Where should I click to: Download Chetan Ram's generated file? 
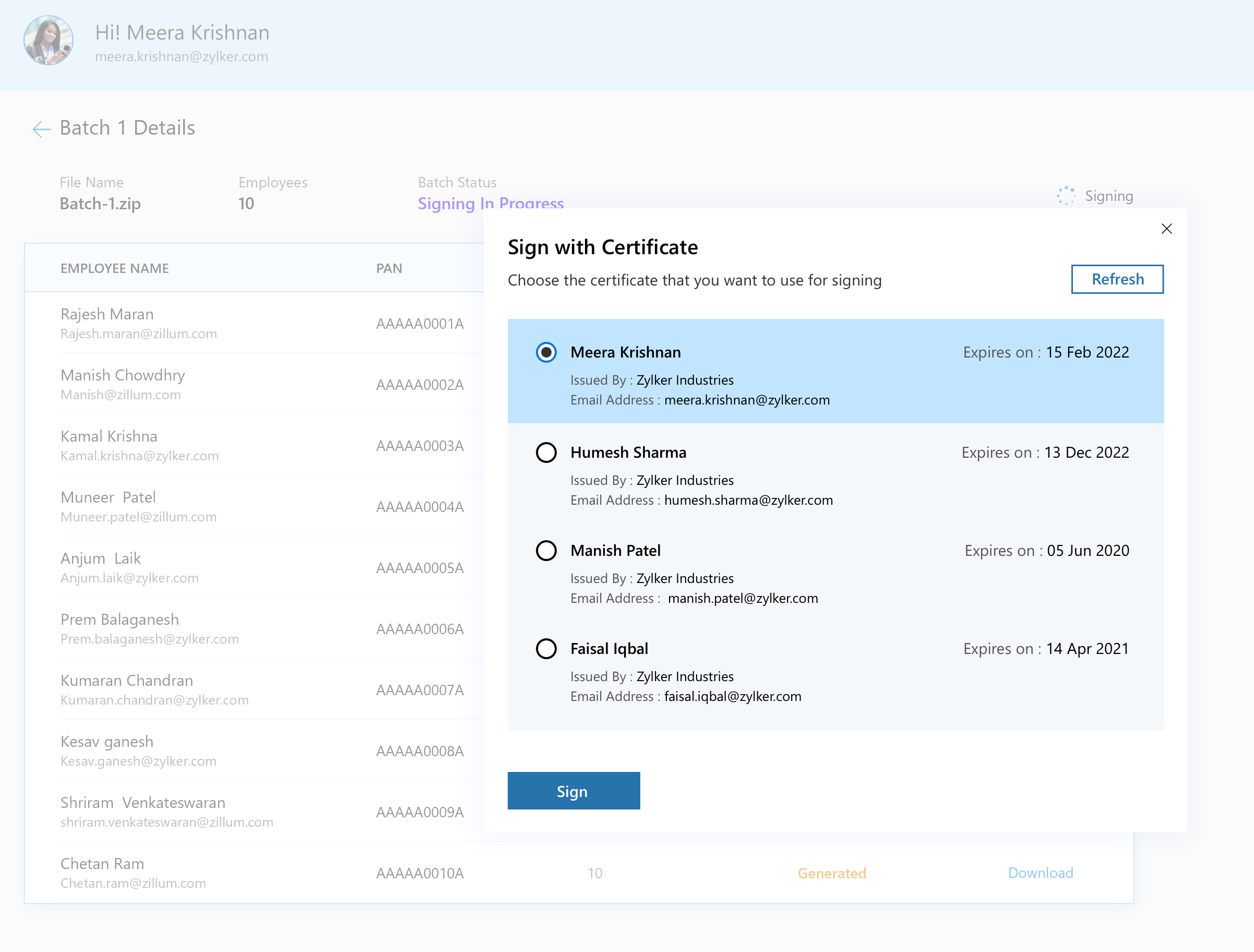point(1040,873)
